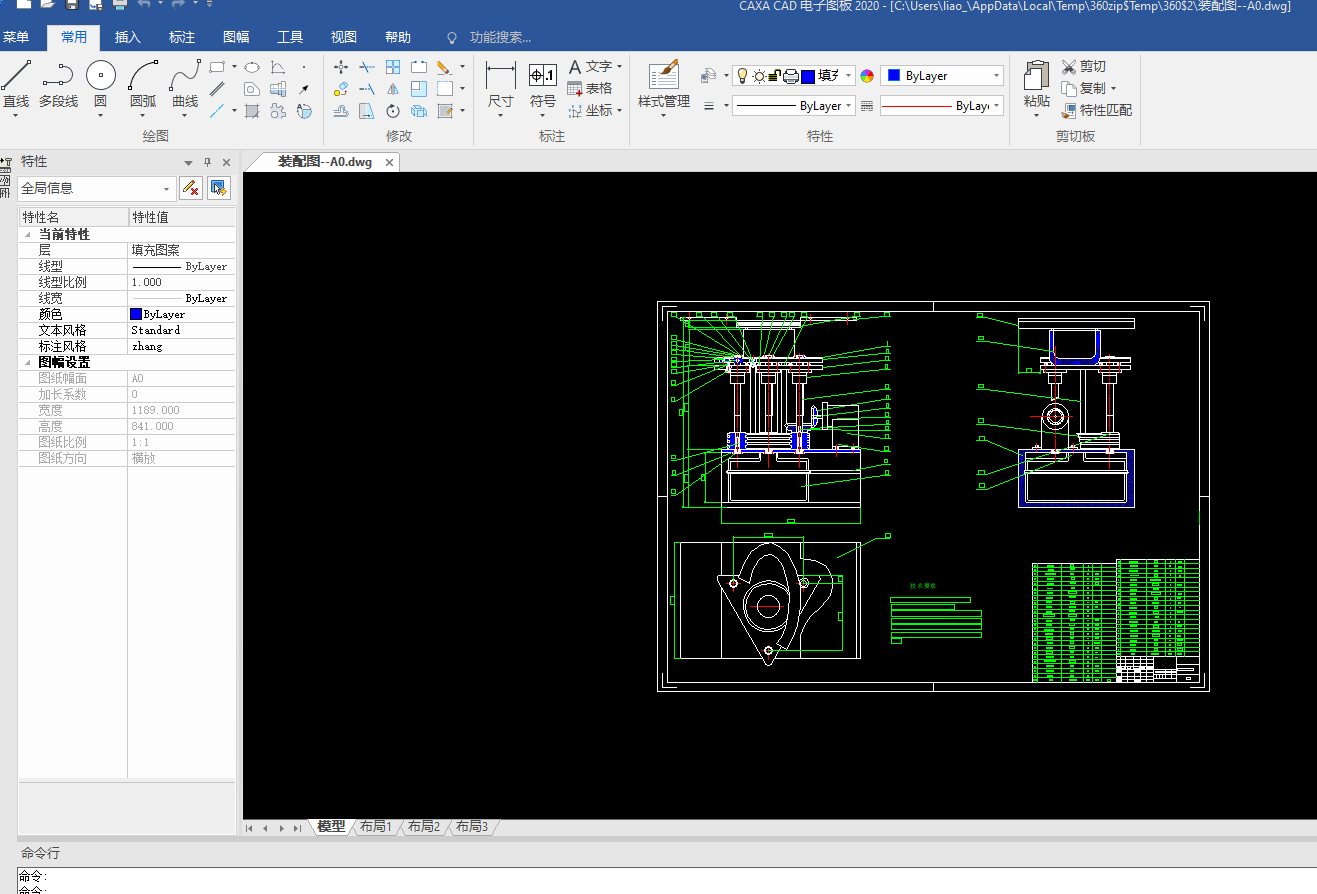Screen dimensions: 1317x894
Task: Choose the Parallel lines tool
Action: tap(217, 89)
